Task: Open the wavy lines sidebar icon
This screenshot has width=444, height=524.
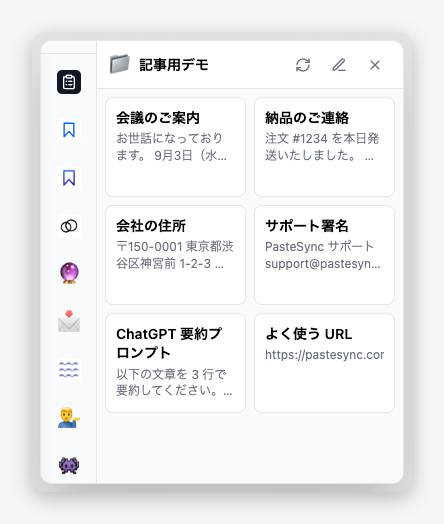Action: coord(69,370)
